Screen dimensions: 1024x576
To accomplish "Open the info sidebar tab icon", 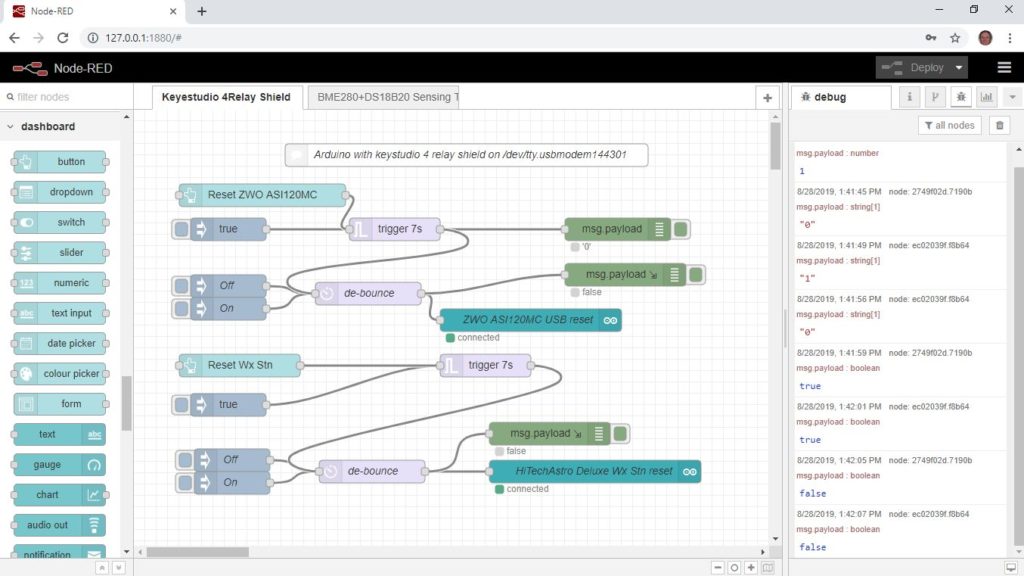I will coord(909,97).
